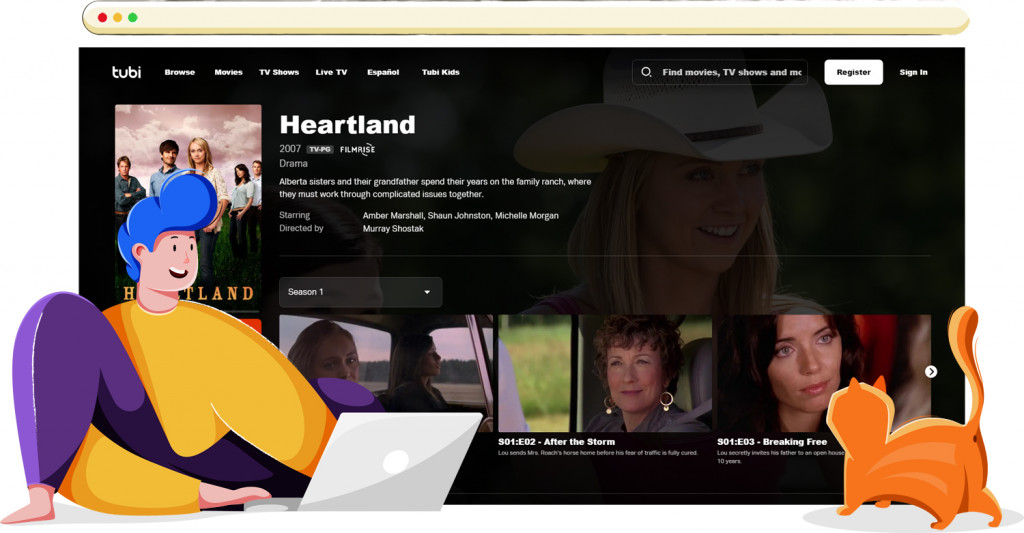Click the Heartland poster image
This screenshot has width=1024, height=533.
pos(188,207)
